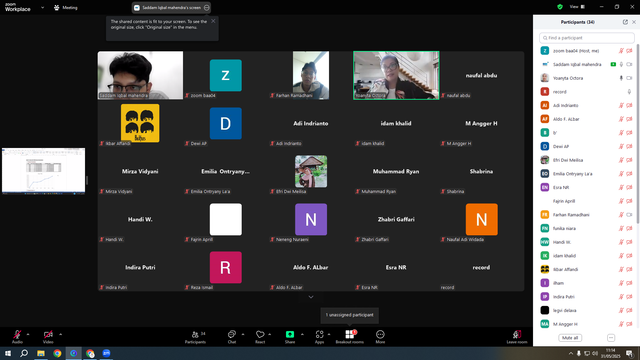Expand Share options arrow
This screenshot has height=360, width=640.
(302, 334)
